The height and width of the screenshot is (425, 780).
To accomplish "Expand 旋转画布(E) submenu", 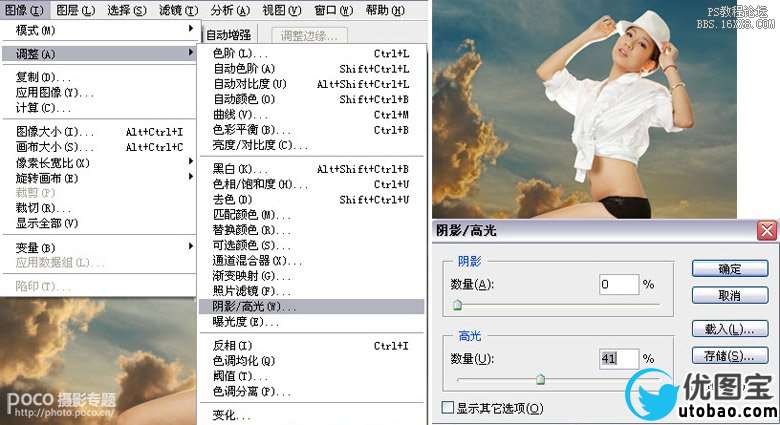I will (x=99, y=178).
